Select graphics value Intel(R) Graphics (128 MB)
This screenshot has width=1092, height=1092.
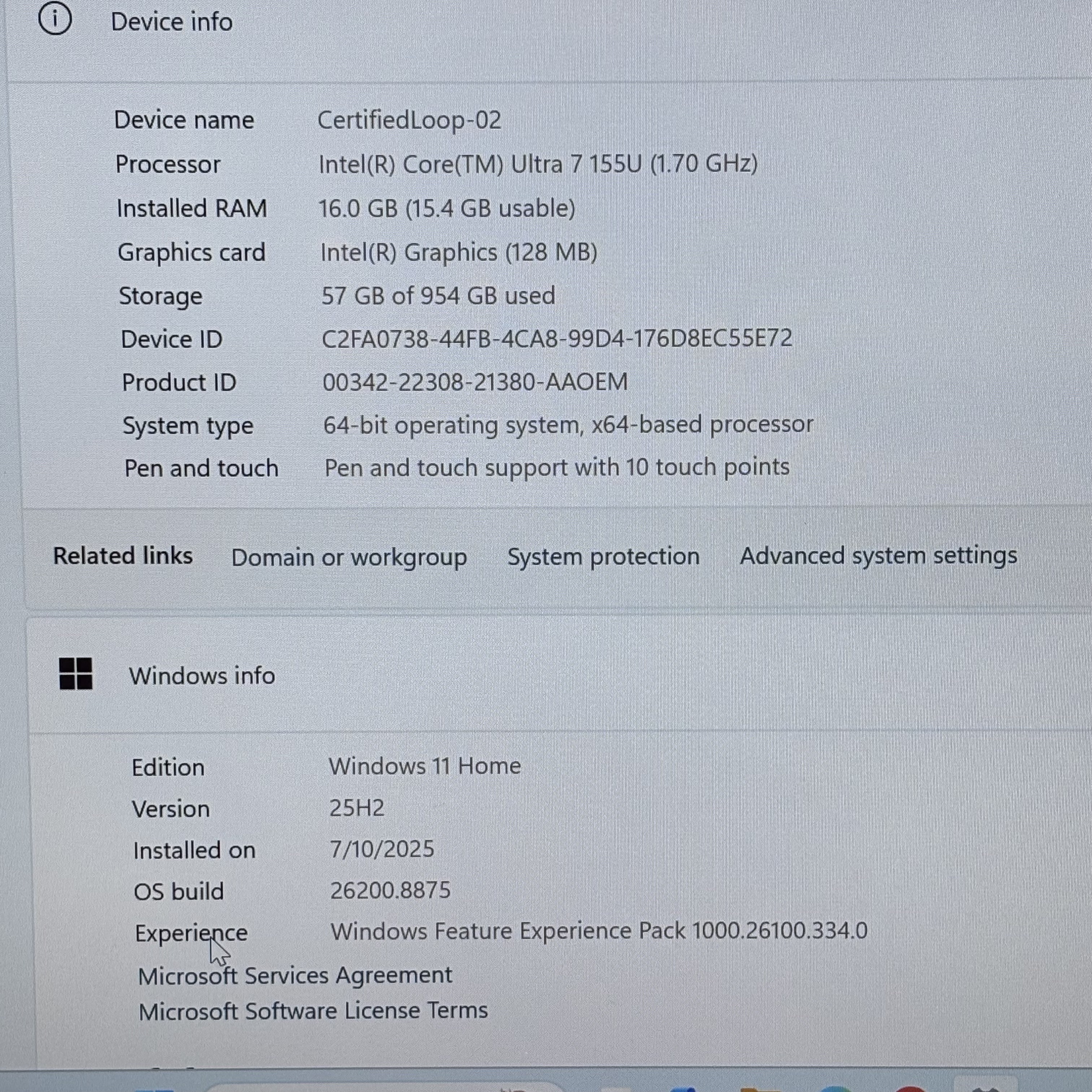click(459, 252)
